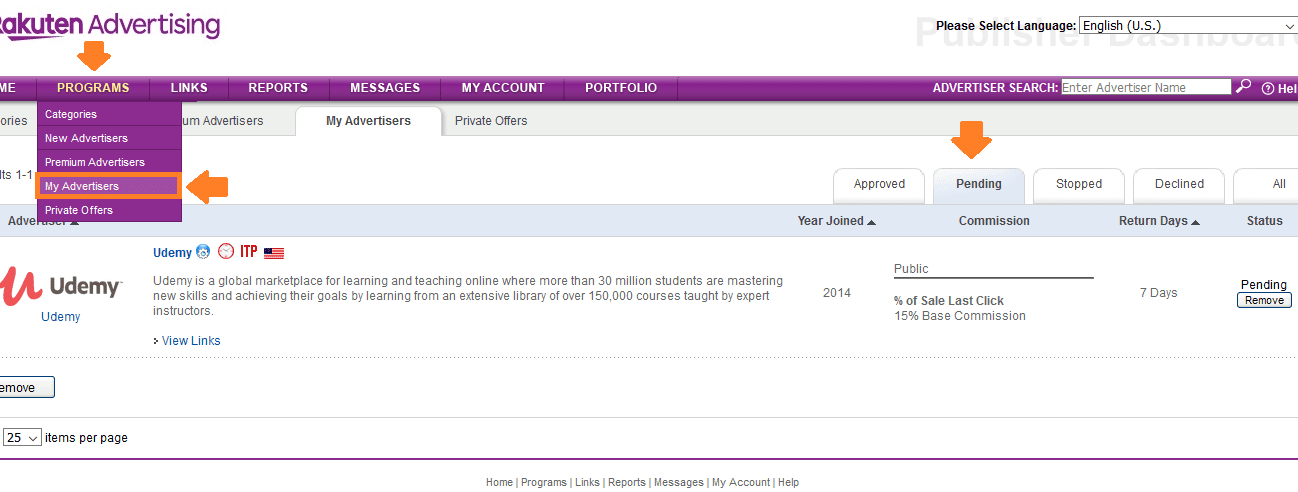Screen dimensions: 1298x492
Task: Click the Status column header
Action: coord(1264,221)
